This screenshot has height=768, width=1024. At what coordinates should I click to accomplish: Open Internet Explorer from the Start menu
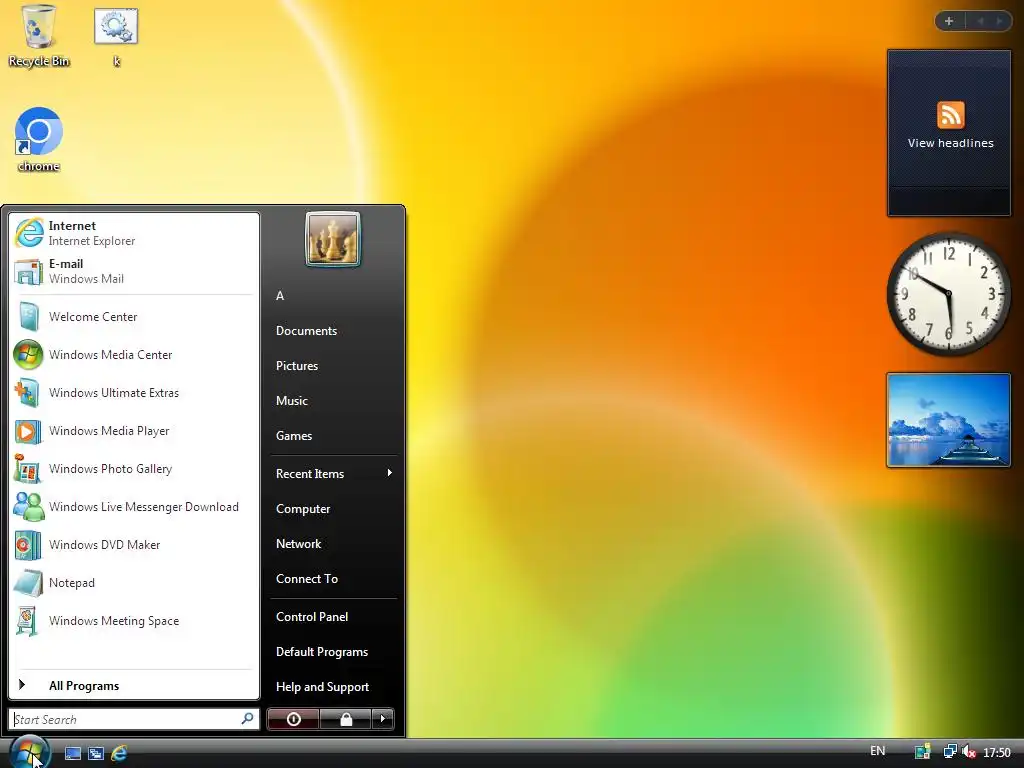(134, 233)
